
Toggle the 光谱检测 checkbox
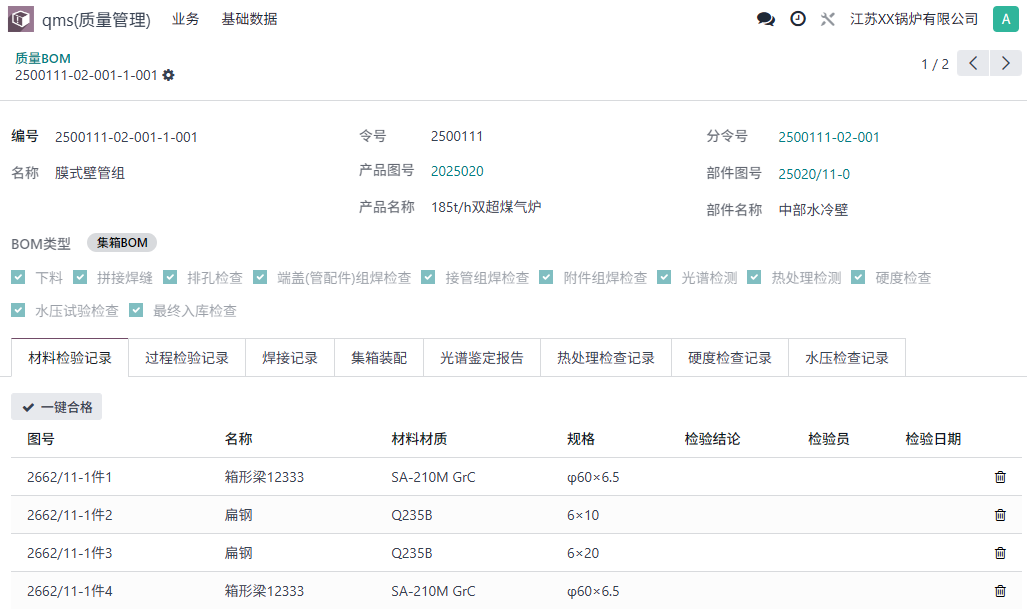pyautogui.click(x=665, y=277)
